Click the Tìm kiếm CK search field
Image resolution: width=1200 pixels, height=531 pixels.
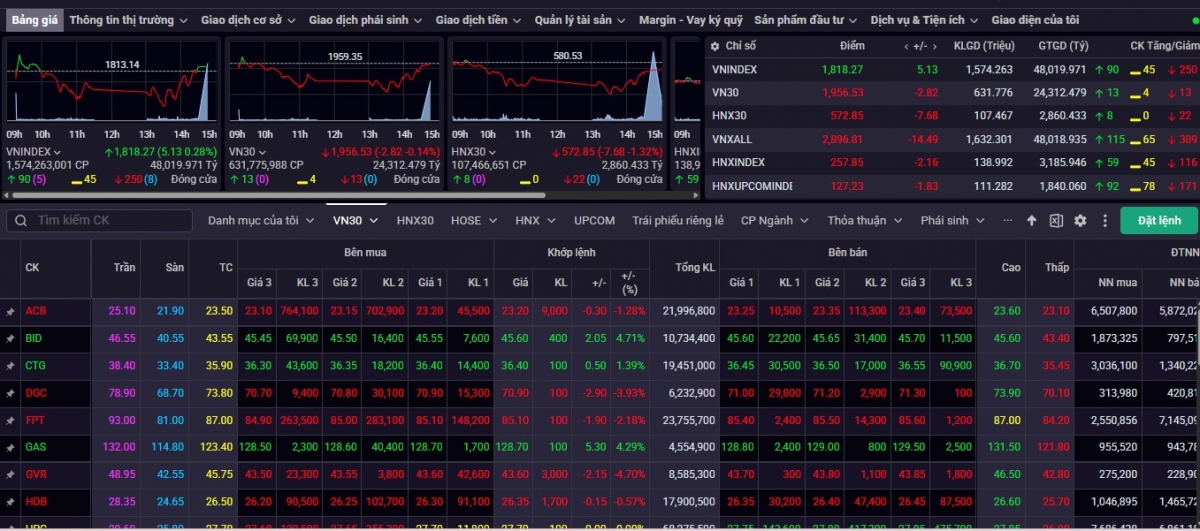click(x=100, y=220)
